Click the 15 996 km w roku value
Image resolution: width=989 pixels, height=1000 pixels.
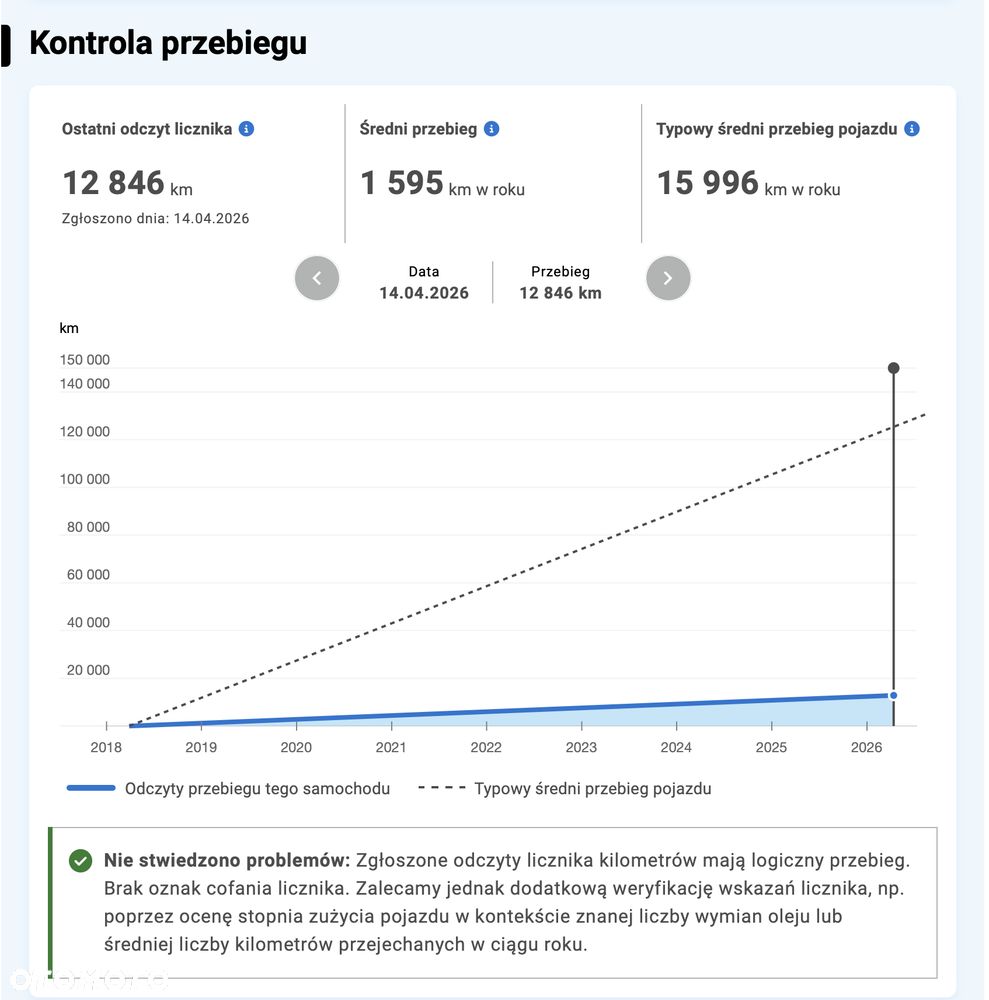click(x=749, y=183)
